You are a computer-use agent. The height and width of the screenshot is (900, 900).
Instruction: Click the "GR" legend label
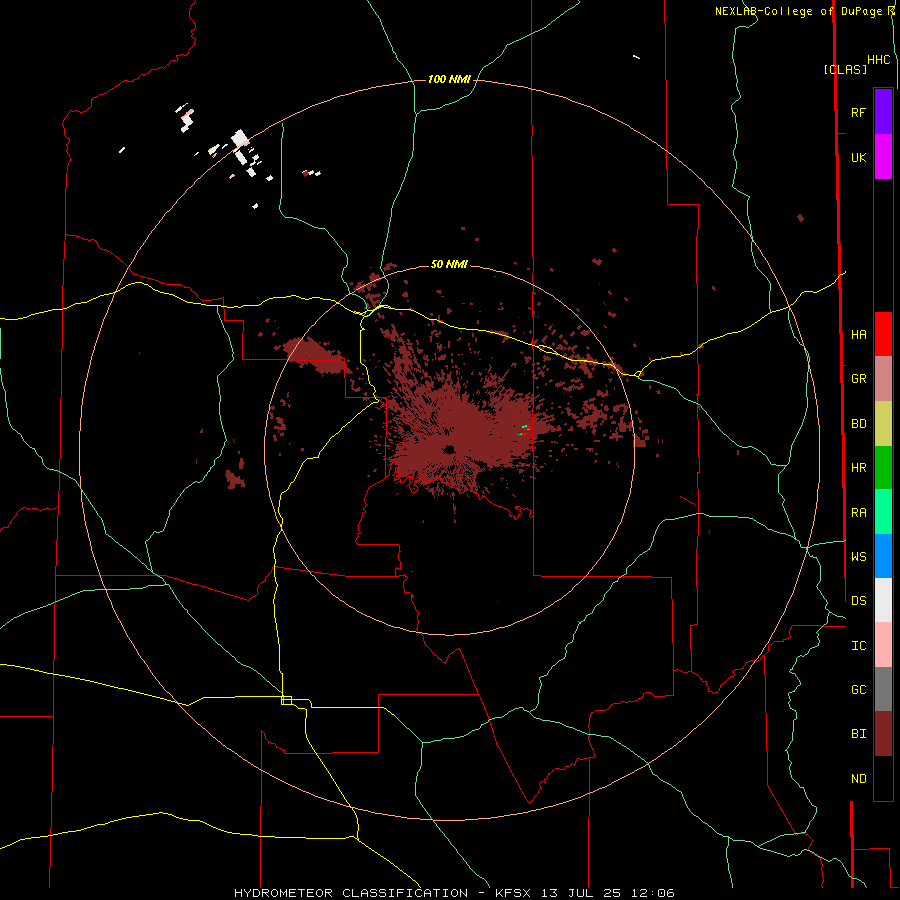[858, 379]
